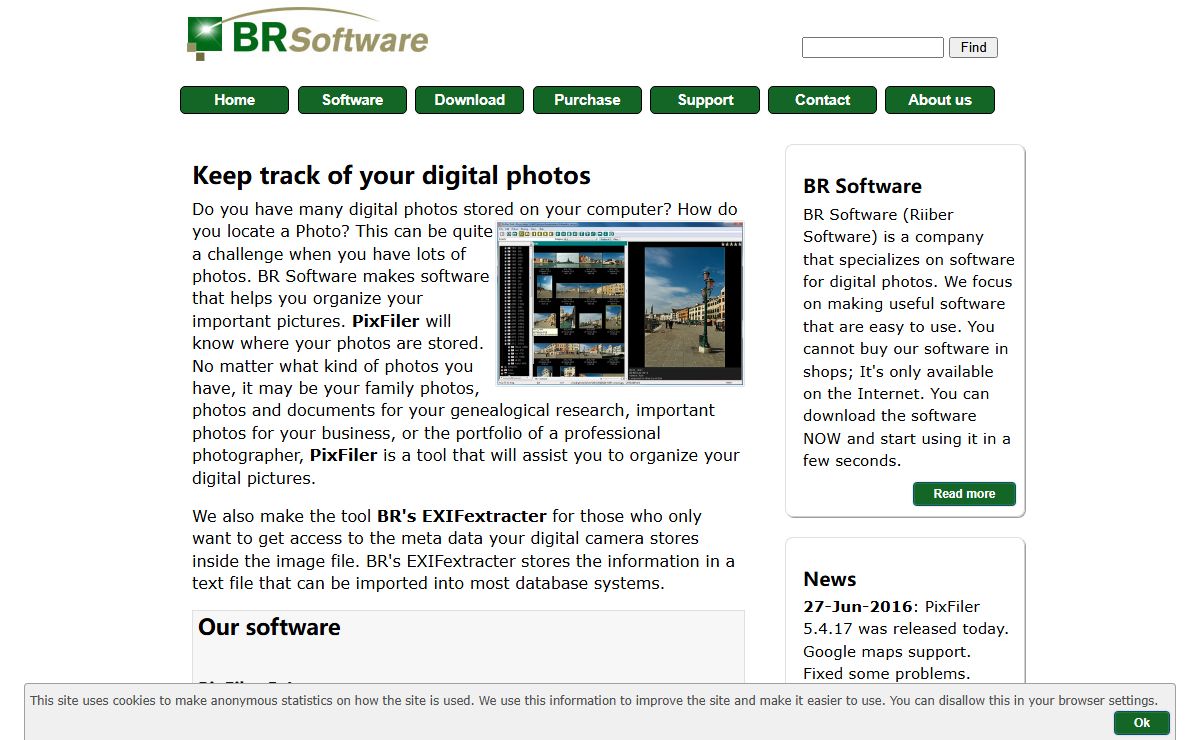Image resolution: width=1200 pixels, height=740 pixels.
Task: Click the BR Software sidebar heading
Action: 862,186
